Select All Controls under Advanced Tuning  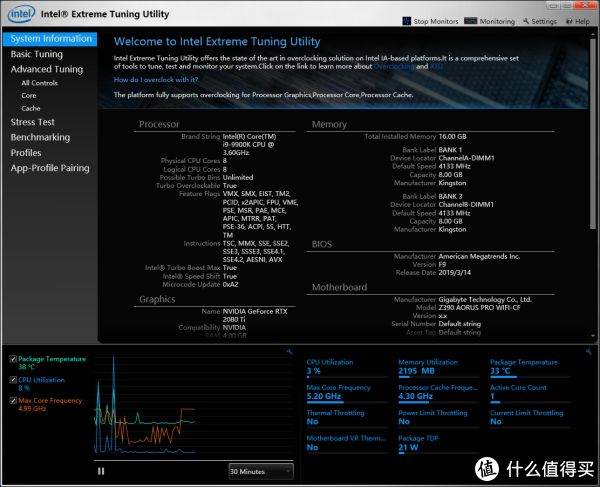pyautogui.click(x=39, y=83)
